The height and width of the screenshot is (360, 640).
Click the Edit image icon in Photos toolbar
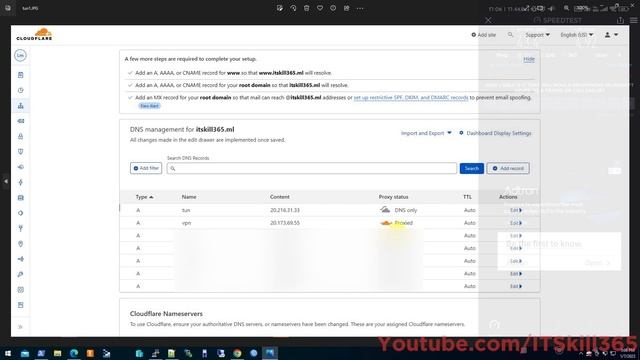point(280,8)
